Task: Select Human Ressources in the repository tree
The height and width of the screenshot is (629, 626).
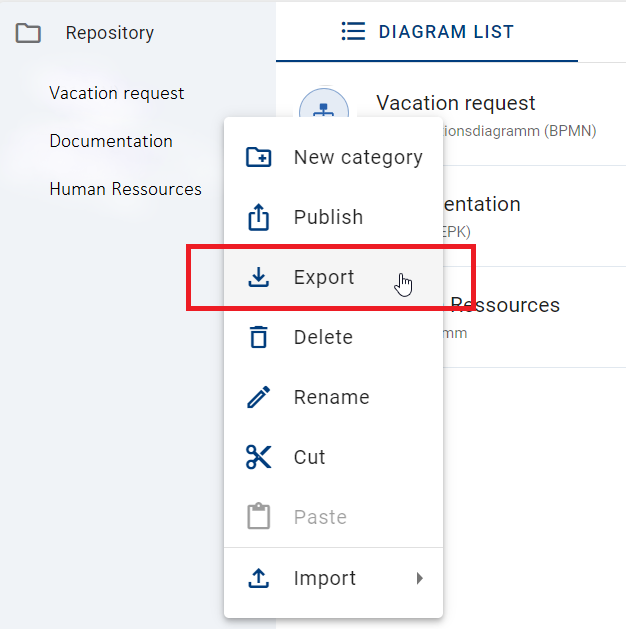Action: 126,189
